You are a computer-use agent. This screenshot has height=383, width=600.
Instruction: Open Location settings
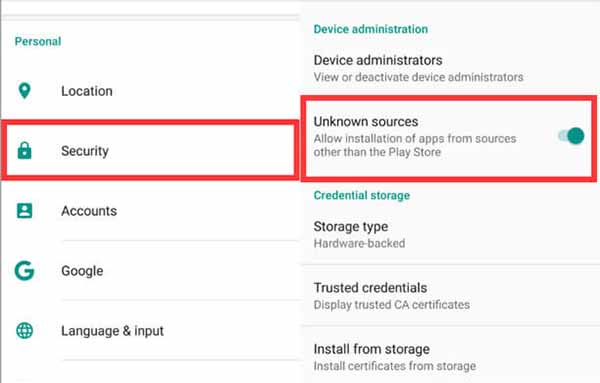[150, 91]
